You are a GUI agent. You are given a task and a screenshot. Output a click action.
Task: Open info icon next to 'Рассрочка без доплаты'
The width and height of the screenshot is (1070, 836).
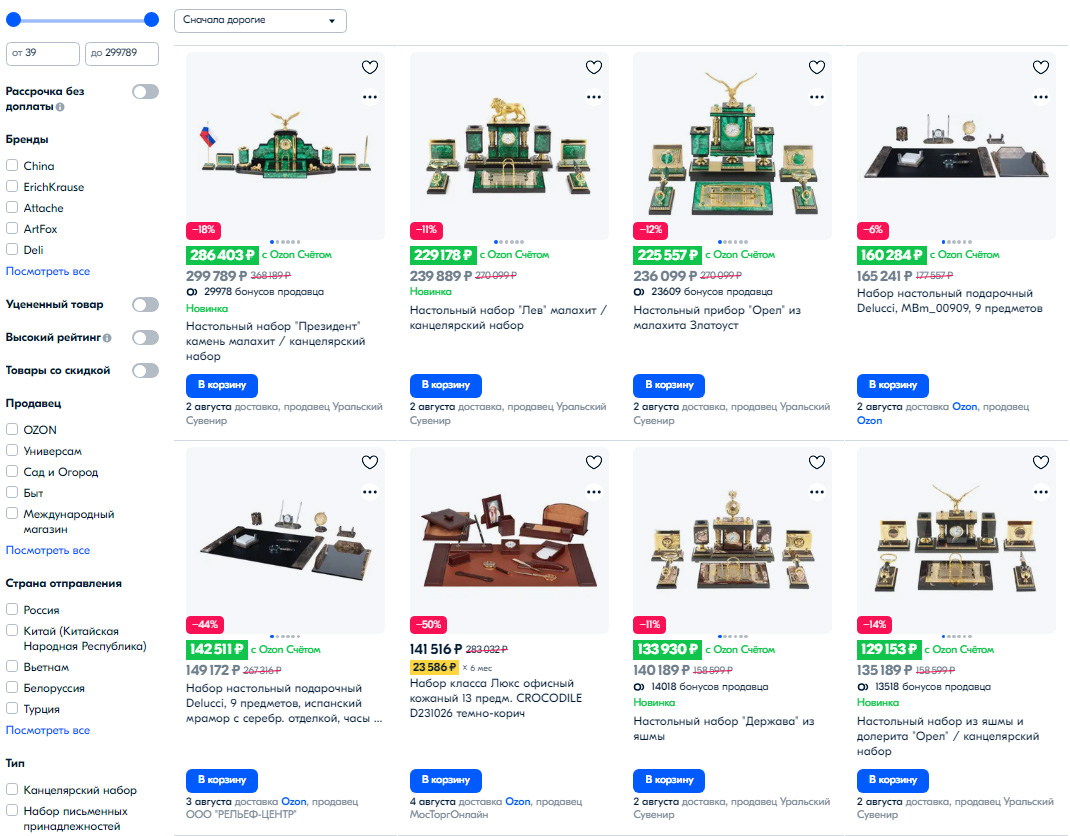click(60, 107)
